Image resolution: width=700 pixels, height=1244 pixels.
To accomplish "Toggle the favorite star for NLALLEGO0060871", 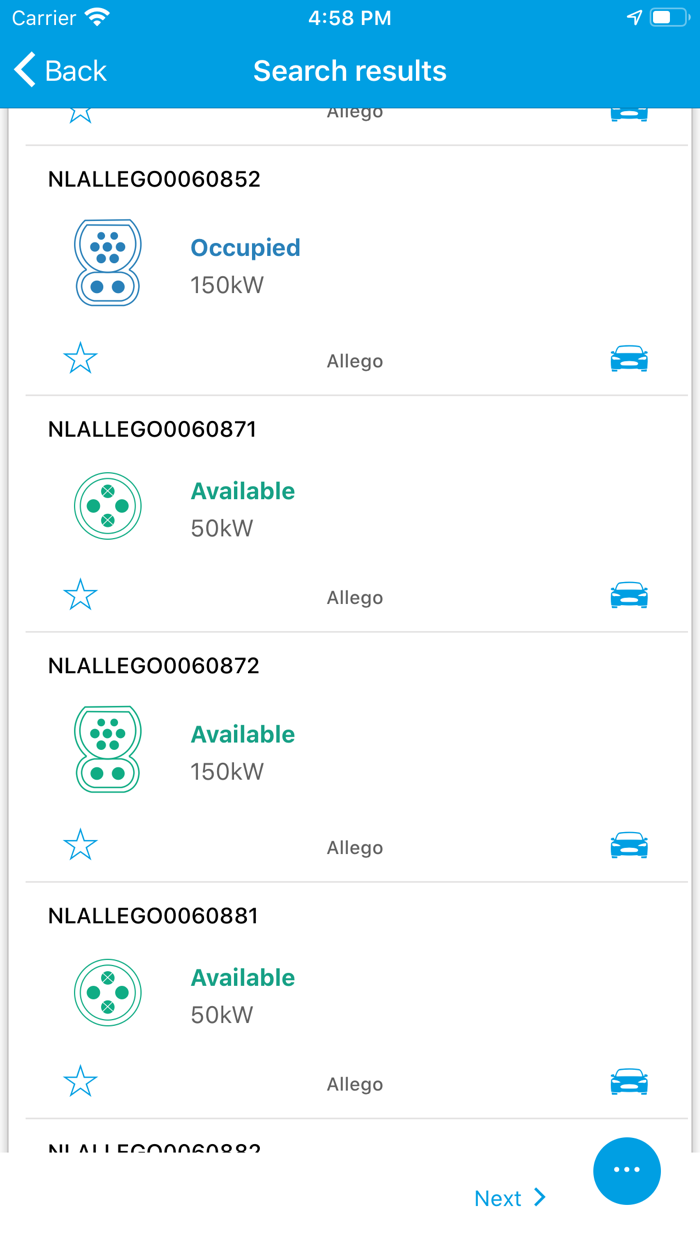I will (80, 594).
